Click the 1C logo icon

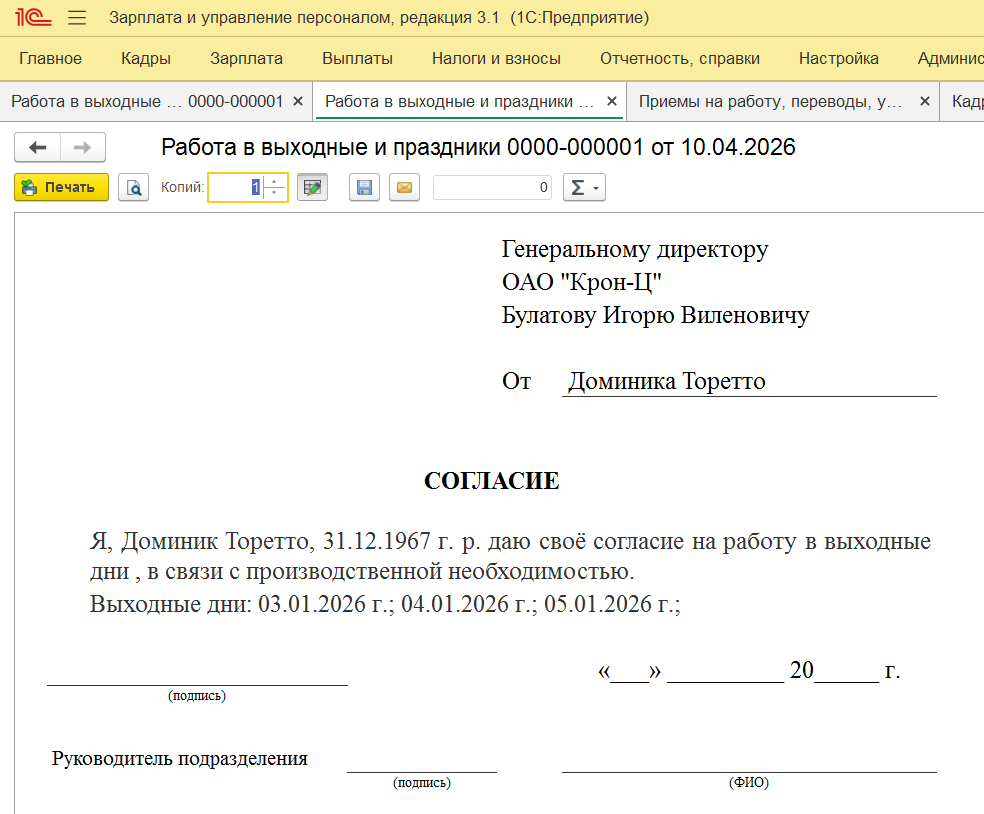point(33,17)
